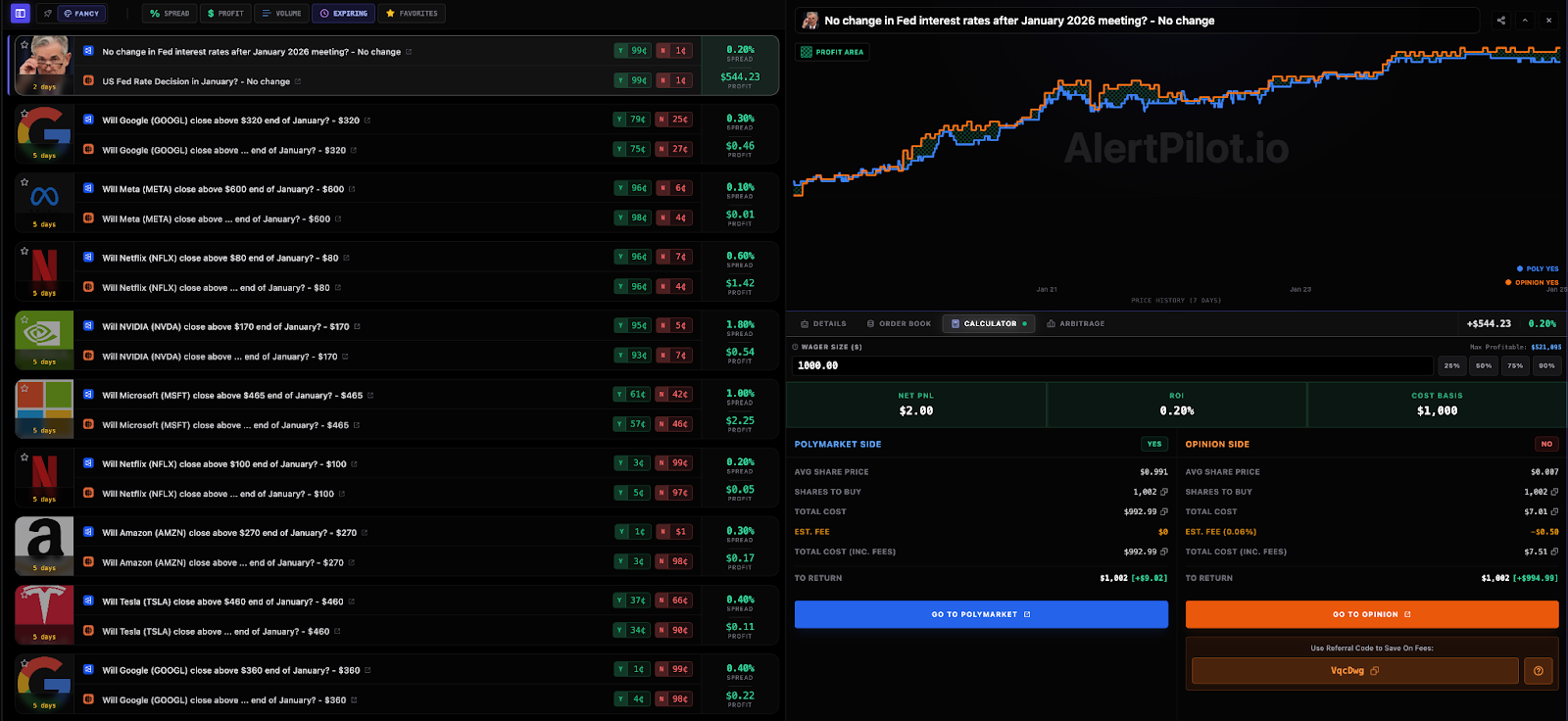Click Go To Polymarket button

[x=981, y=614]
